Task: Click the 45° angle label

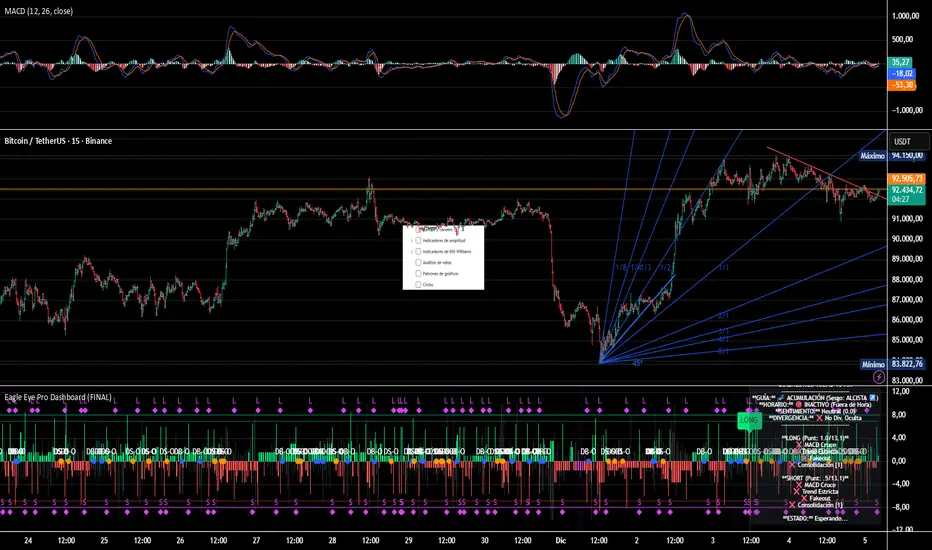Action: 637,363
